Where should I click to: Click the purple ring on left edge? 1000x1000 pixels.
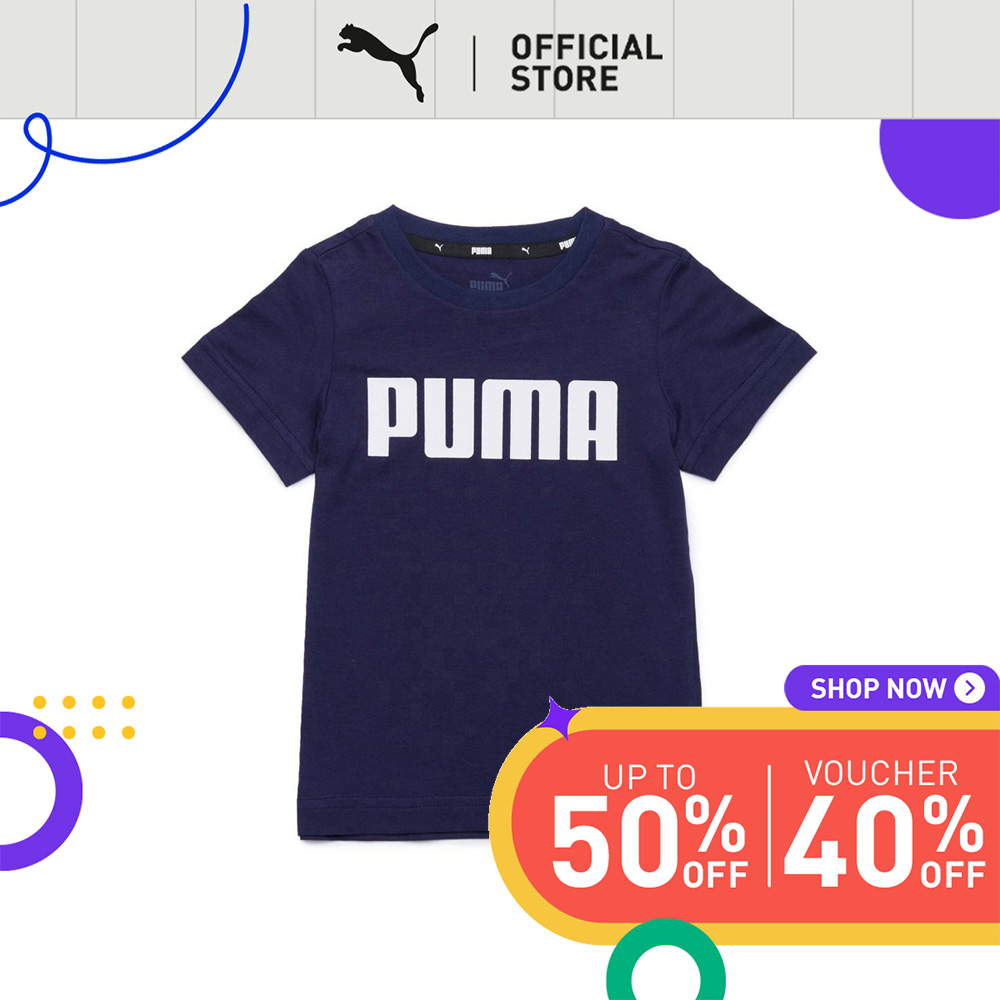tap(38, 791)
